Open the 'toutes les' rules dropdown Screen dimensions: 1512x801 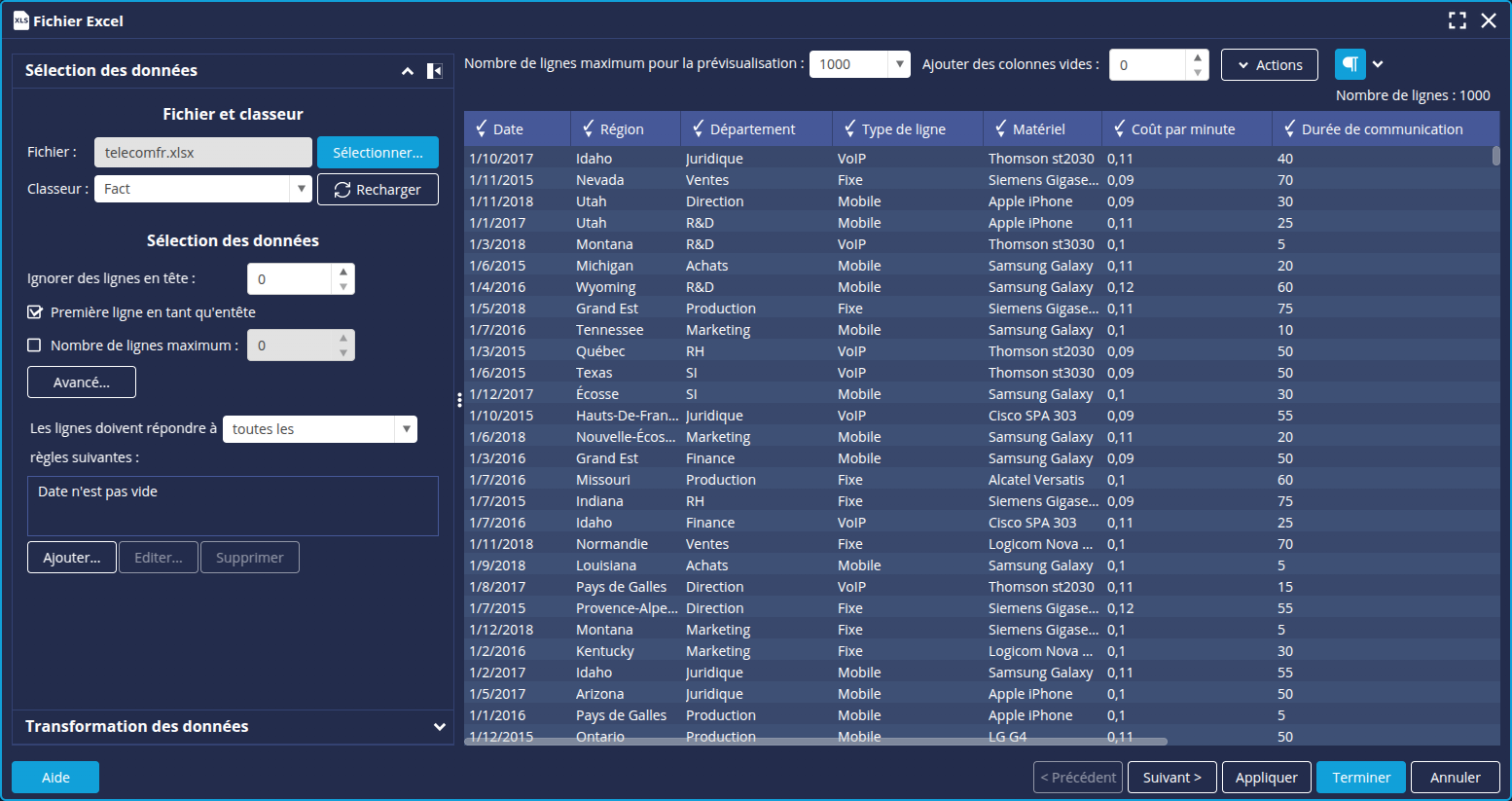click(x=406, y=429)
